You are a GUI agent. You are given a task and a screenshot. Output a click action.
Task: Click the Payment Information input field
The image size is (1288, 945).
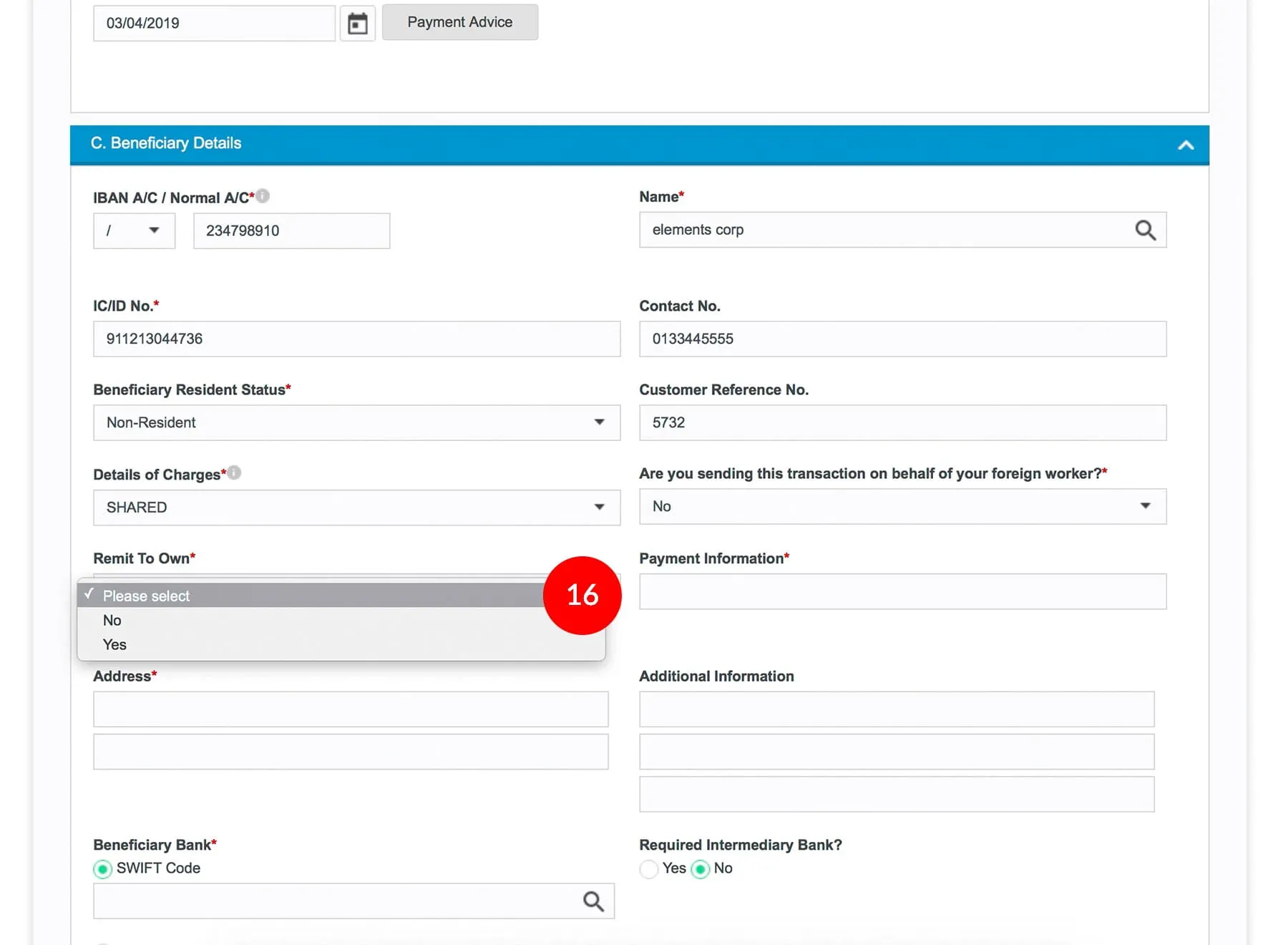(902, 591)
